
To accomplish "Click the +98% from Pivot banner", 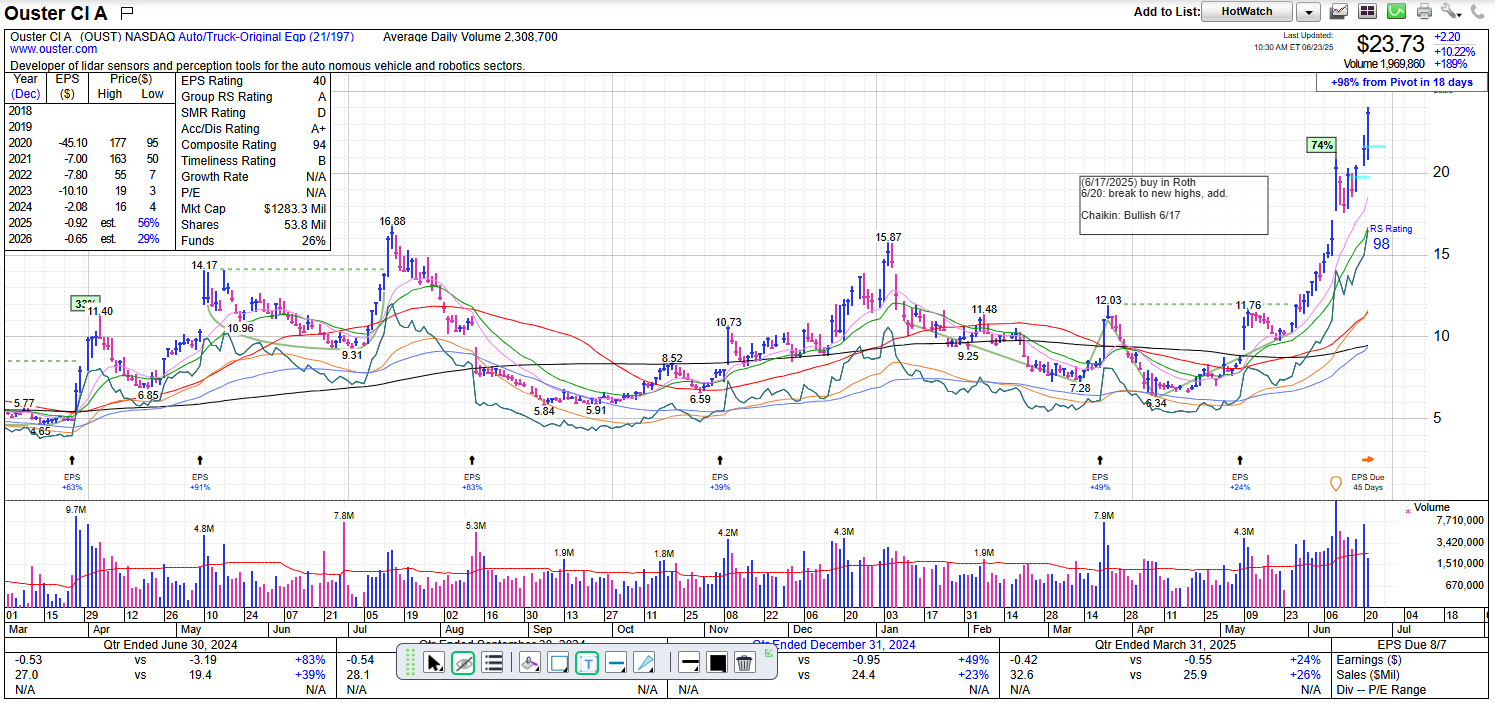I will (x=1401, y=82).
